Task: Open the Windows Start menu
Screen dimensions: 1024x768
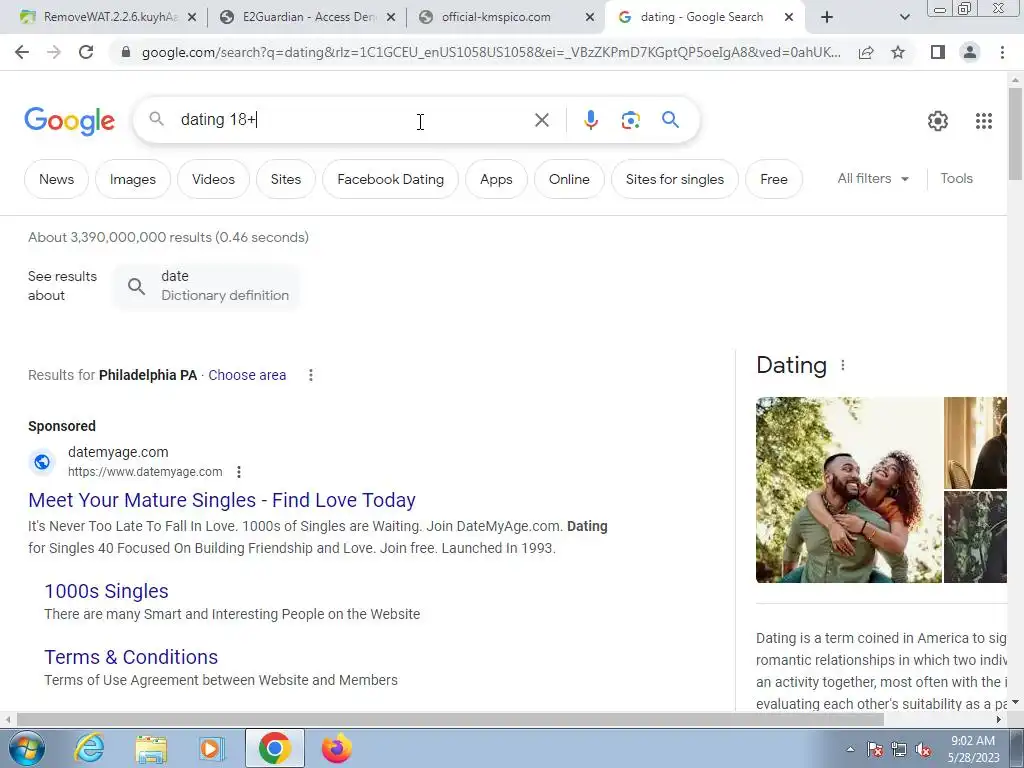Action: pyautogui.click(x=26, y=748)
